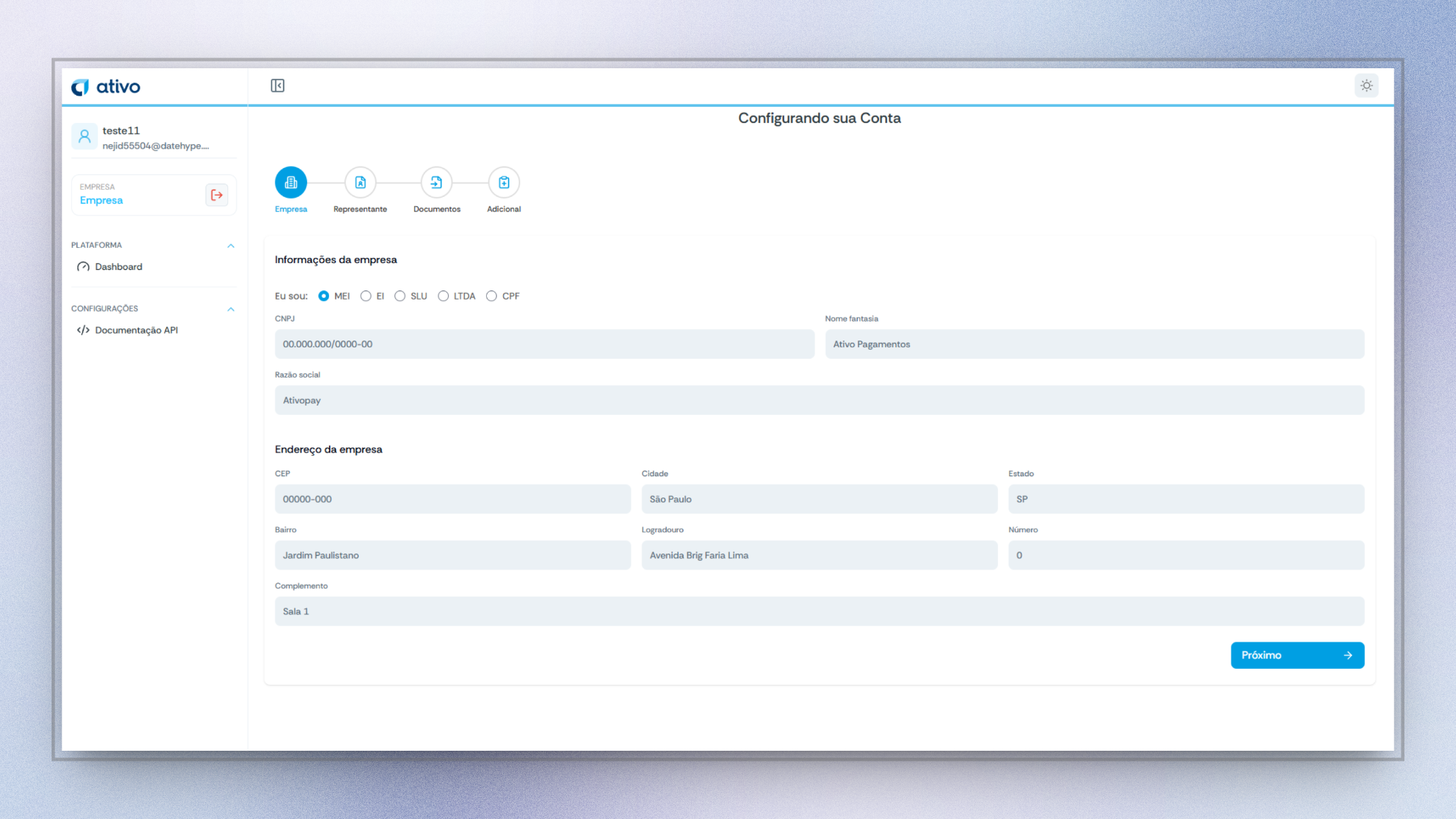Collapse the Plataforma section chevron

(231, 246)
